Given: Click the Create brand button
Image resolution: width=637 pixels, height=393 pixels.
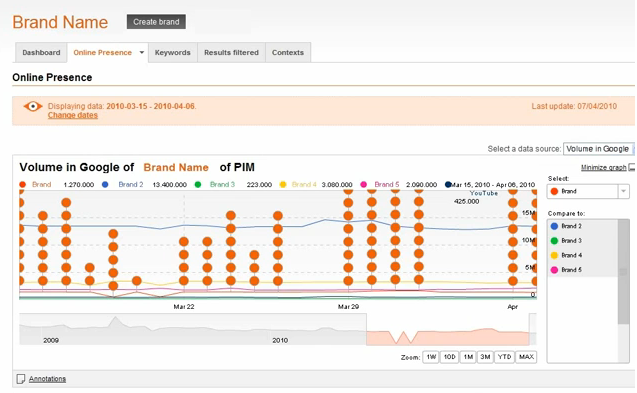Looking at the screenshot, I should coord(156,22).
